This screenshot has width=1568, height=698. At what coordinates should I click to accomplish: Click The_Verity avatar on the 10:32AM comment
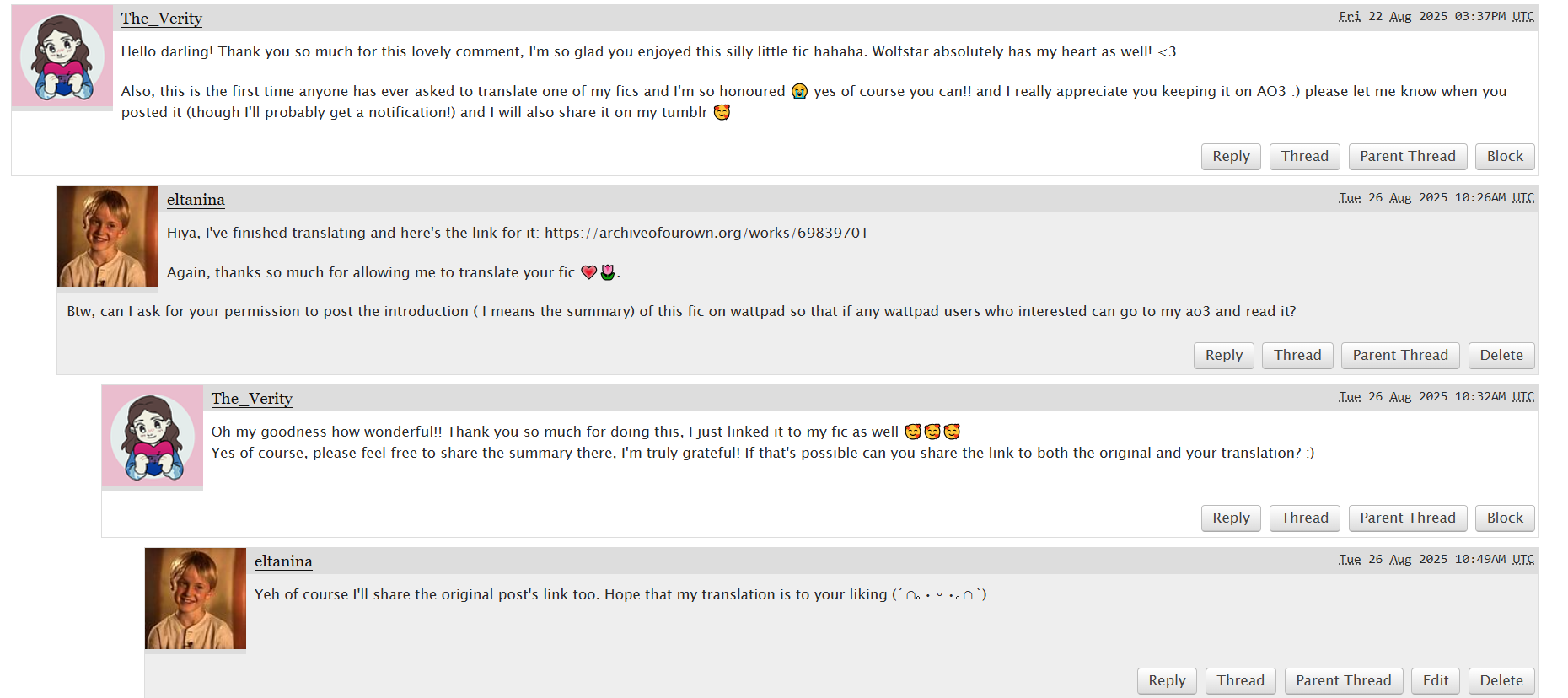[x=153, y=436]
